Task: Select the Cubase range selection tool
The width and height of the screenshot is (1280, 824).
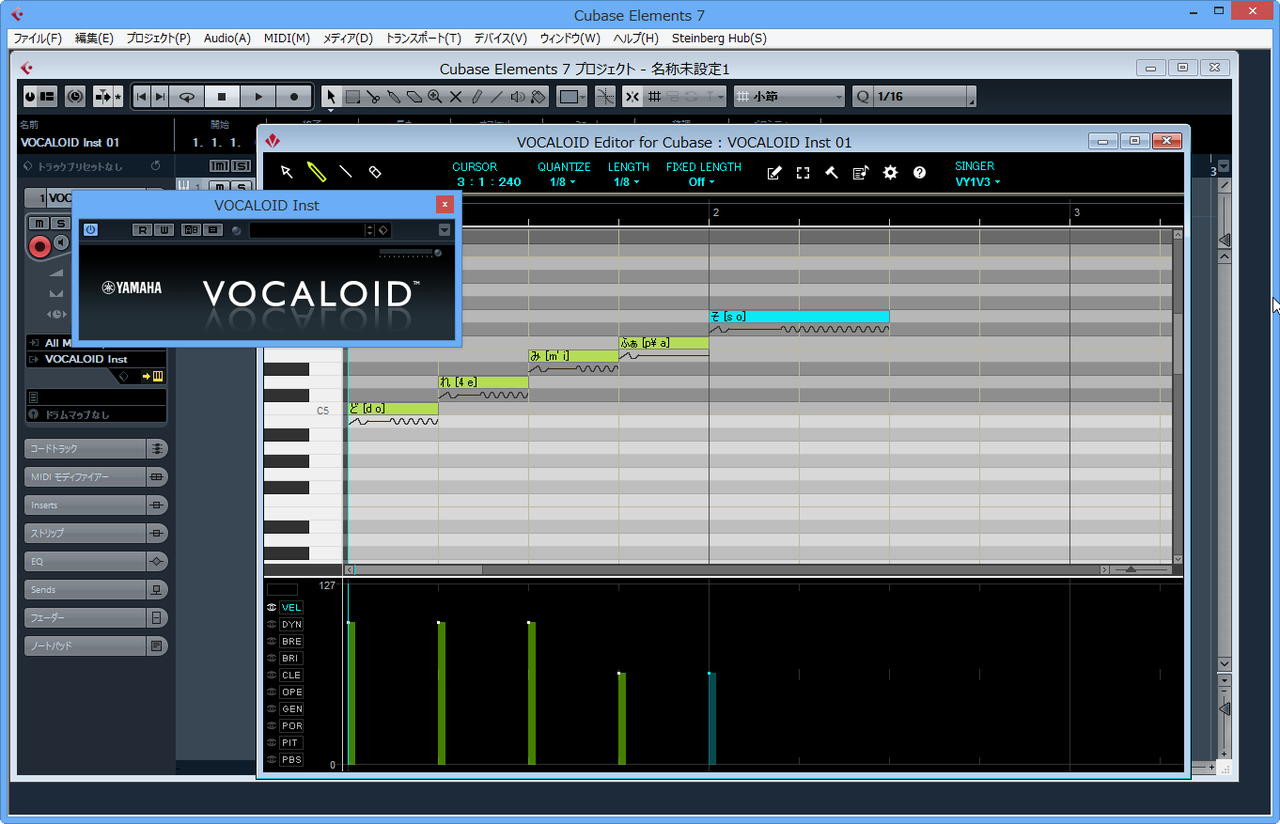Action: (353, 97)
